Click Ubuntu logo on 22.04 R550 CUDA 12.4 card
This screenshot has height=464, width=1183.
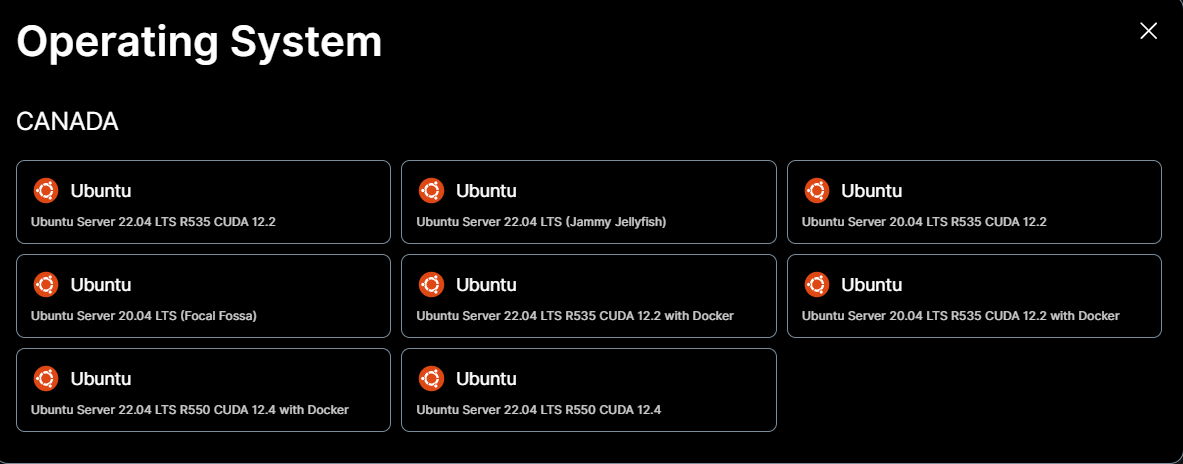pos(432,378)
